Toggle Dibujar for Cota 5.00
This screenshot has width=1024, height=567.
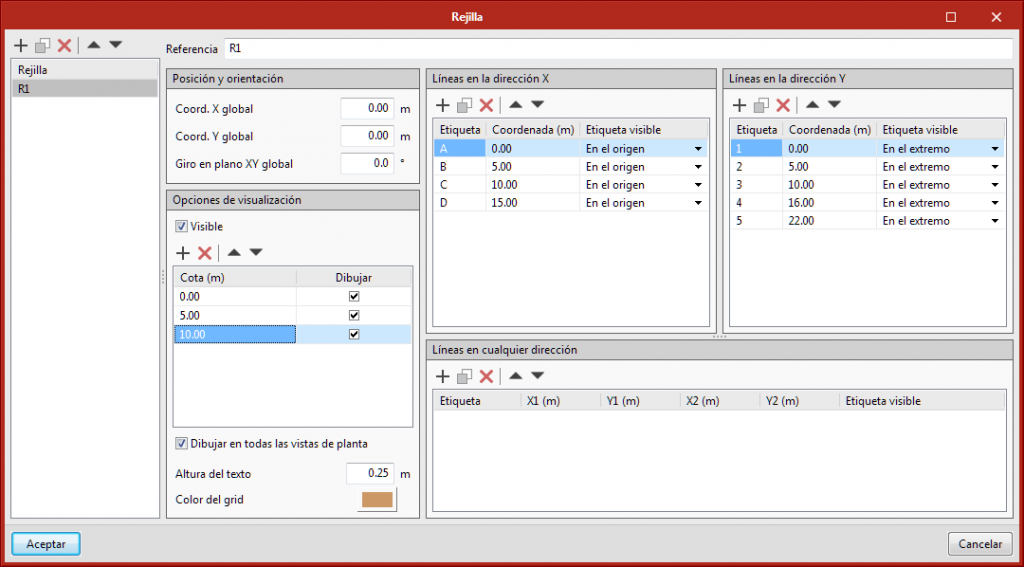pyautogui.click(x=354, y=316)
